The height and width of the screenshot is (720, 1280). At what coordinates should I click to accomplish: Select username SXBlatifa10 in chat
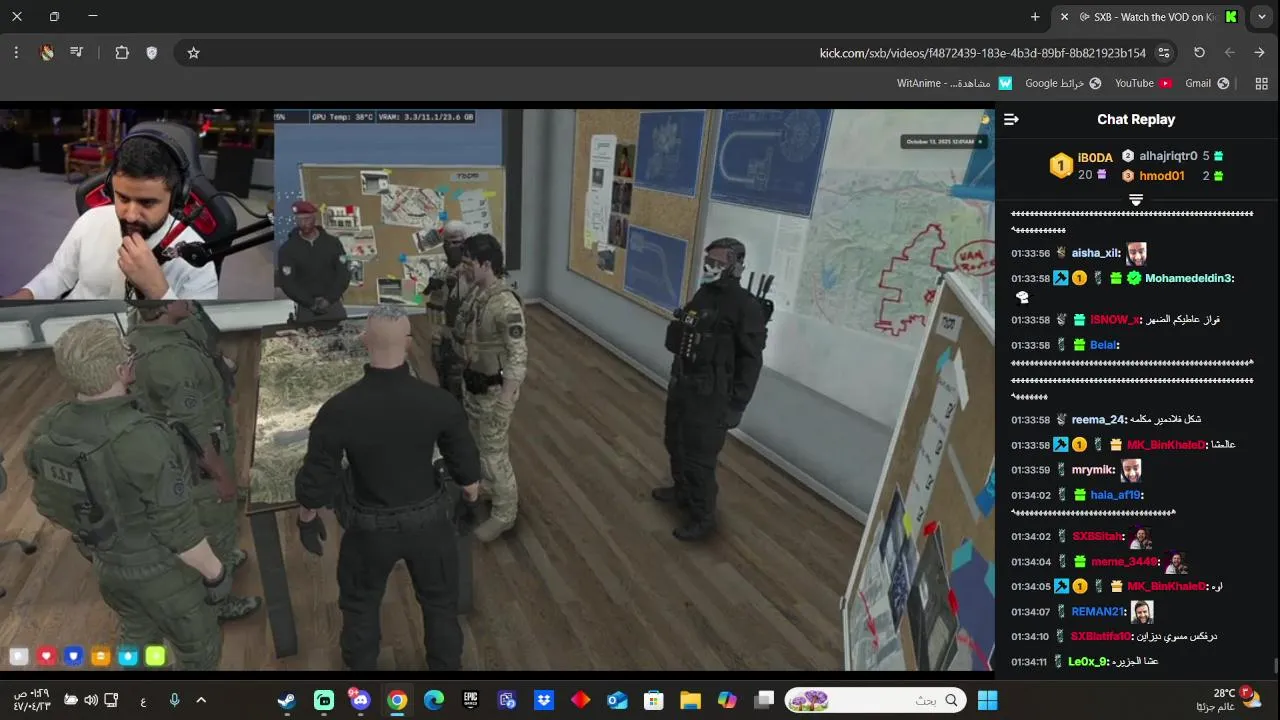[x=1102, y=637]
